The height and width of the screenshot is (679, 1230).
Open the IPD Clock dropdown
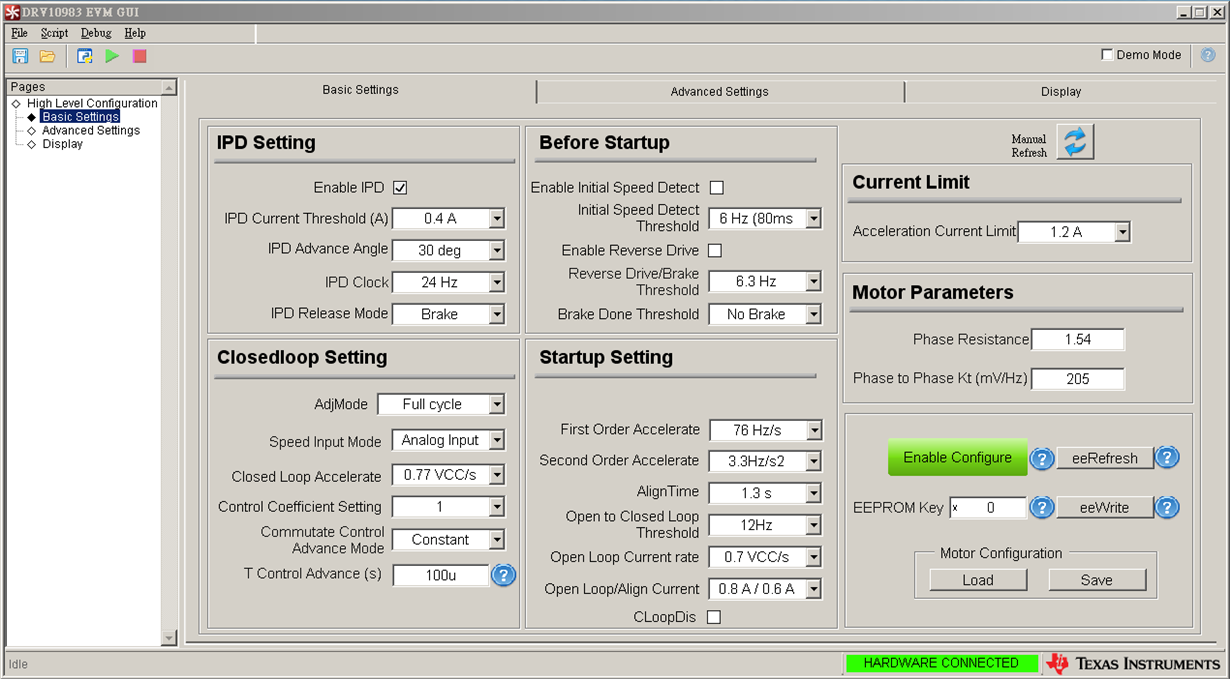497,283
